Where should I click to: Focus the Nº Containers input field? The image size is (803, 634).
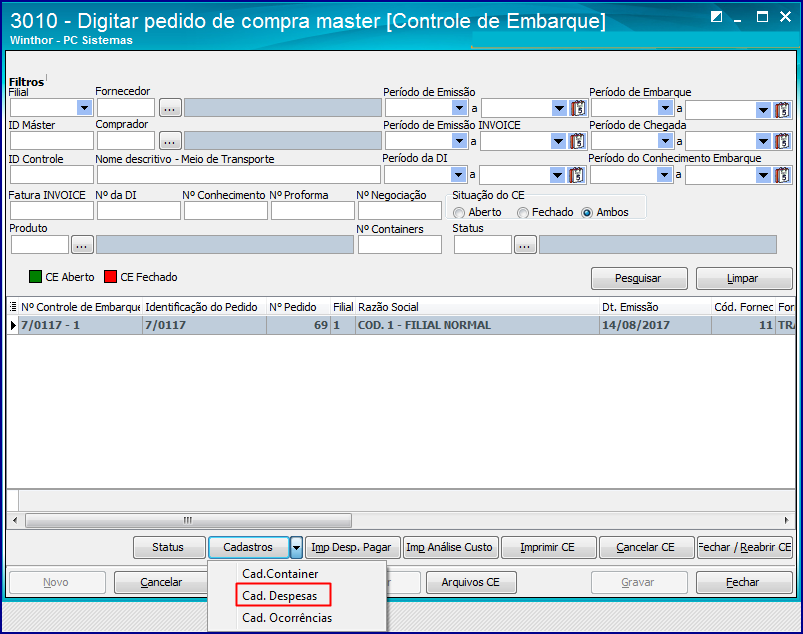(400, 245)
